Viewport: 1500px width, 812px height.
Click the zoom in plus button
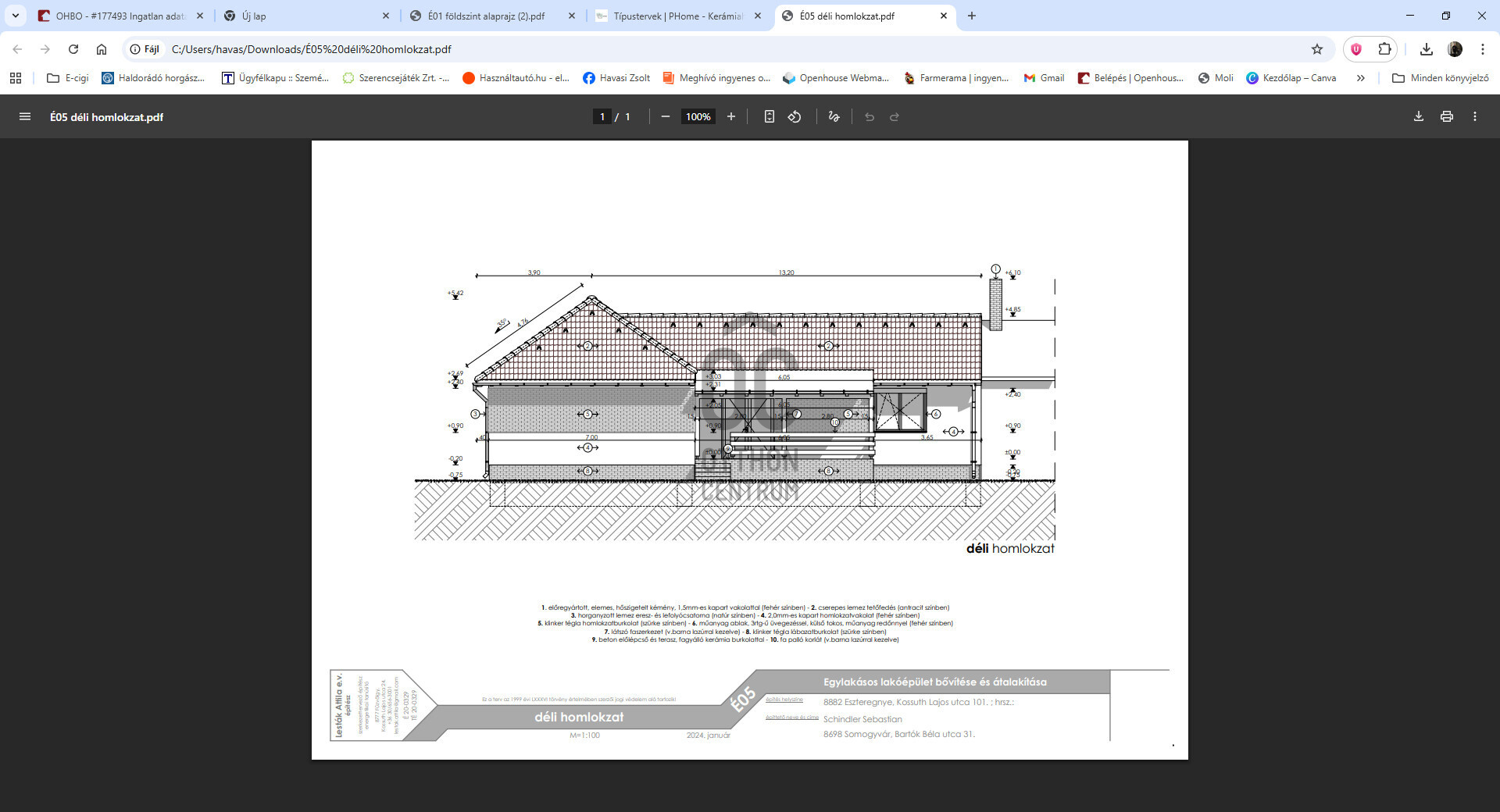[x=731, y=117]
